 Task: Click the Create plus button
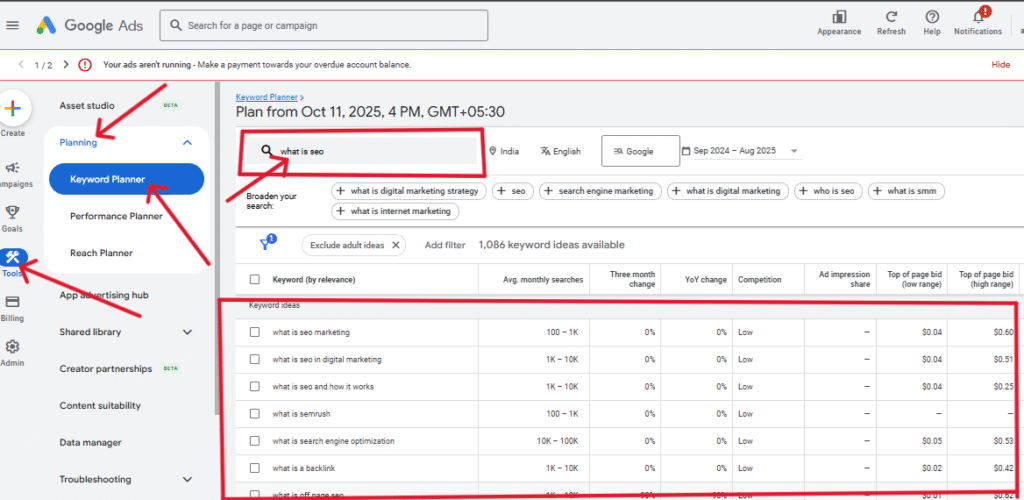coord(12,107)
